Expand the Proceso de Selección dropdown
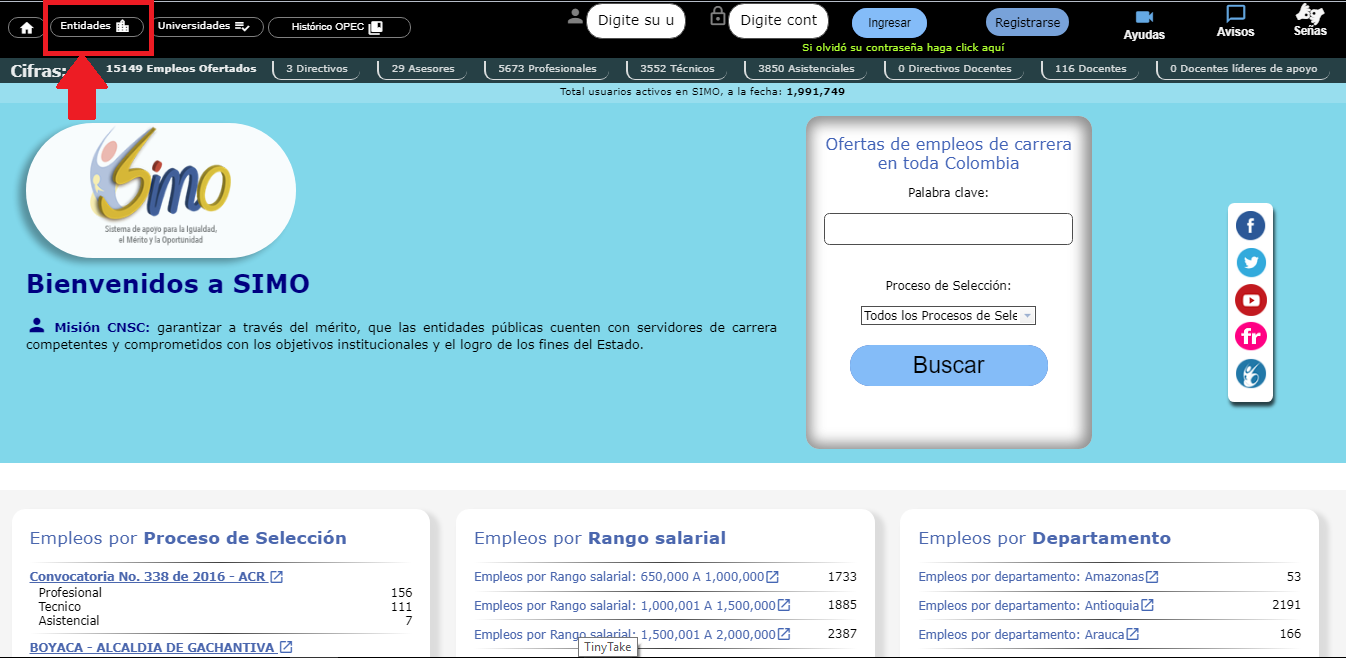This screenshot has height=658, width=1346. pyautogui.click(x=948, y=315)
